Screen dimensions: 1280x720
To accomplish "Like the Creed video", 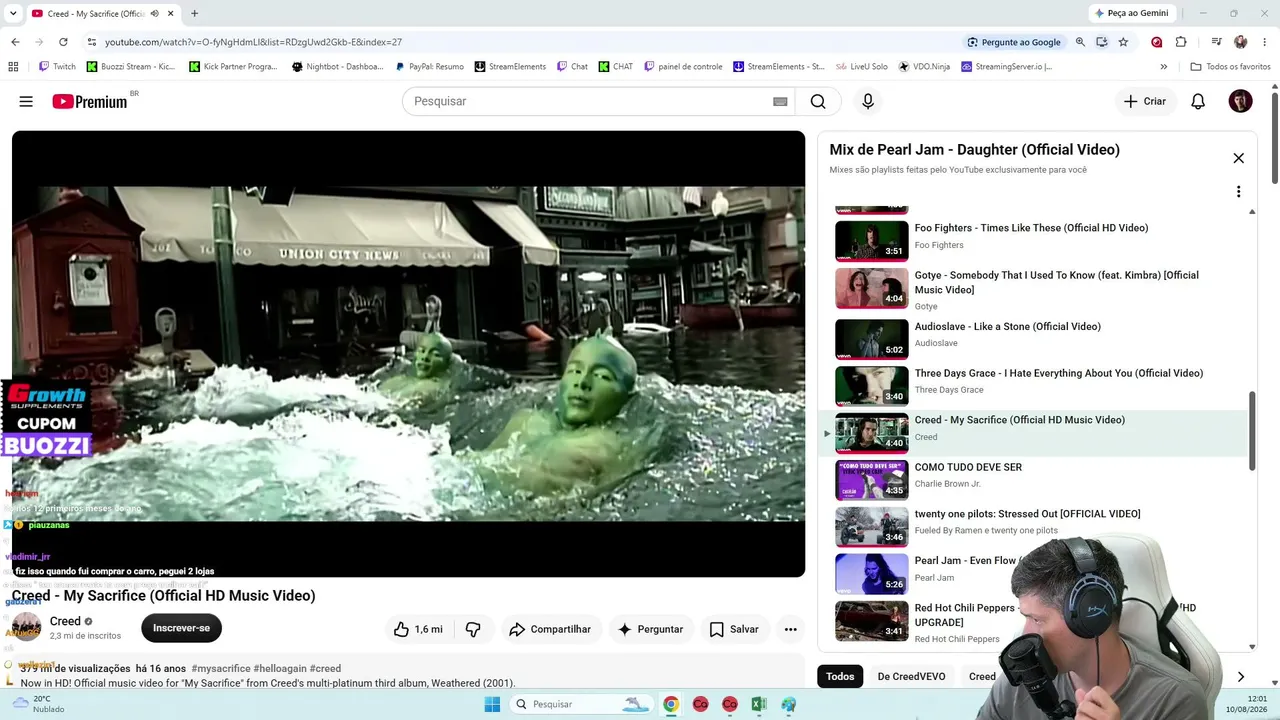I will (x=419, y=629).
